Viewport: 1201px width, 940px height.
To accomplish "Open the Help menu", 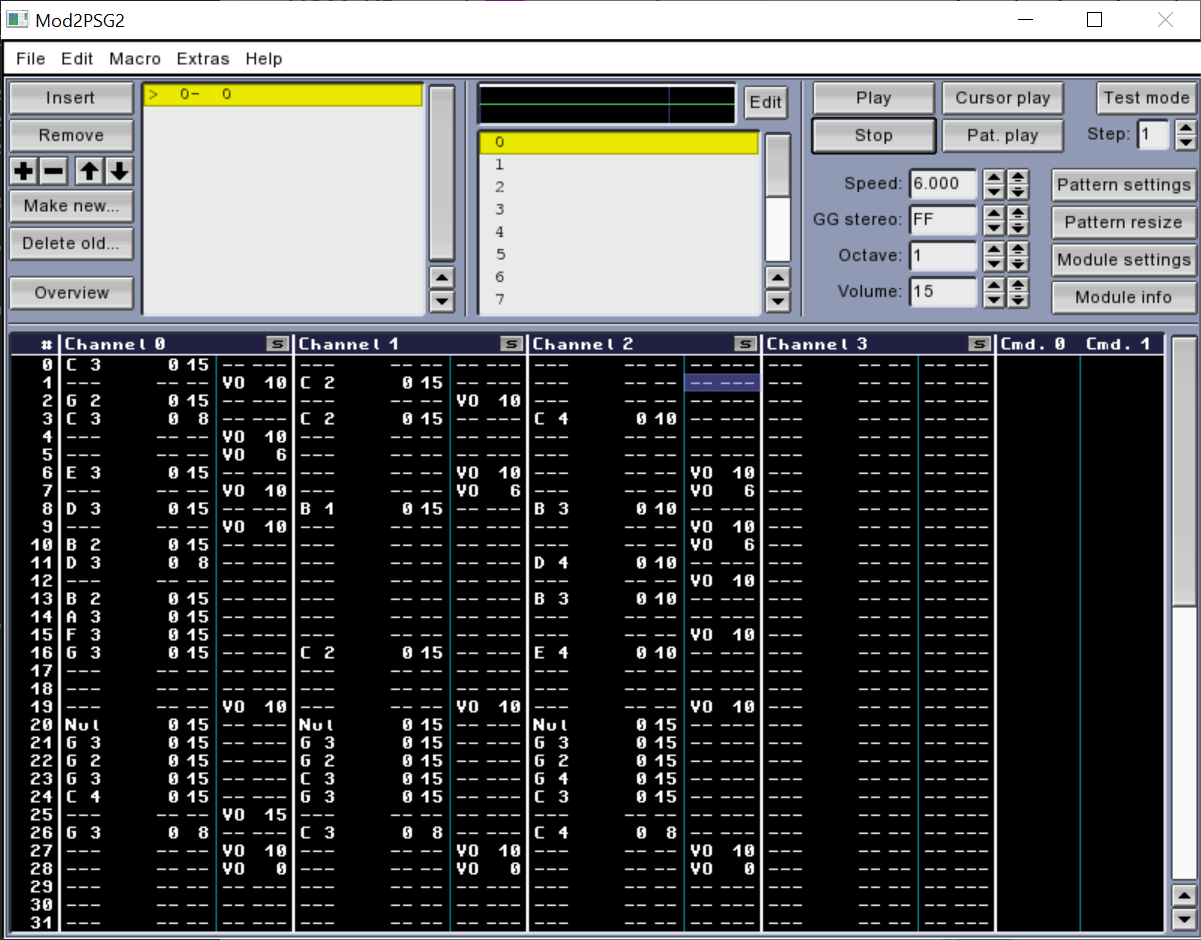I will (x=264, y=59).
